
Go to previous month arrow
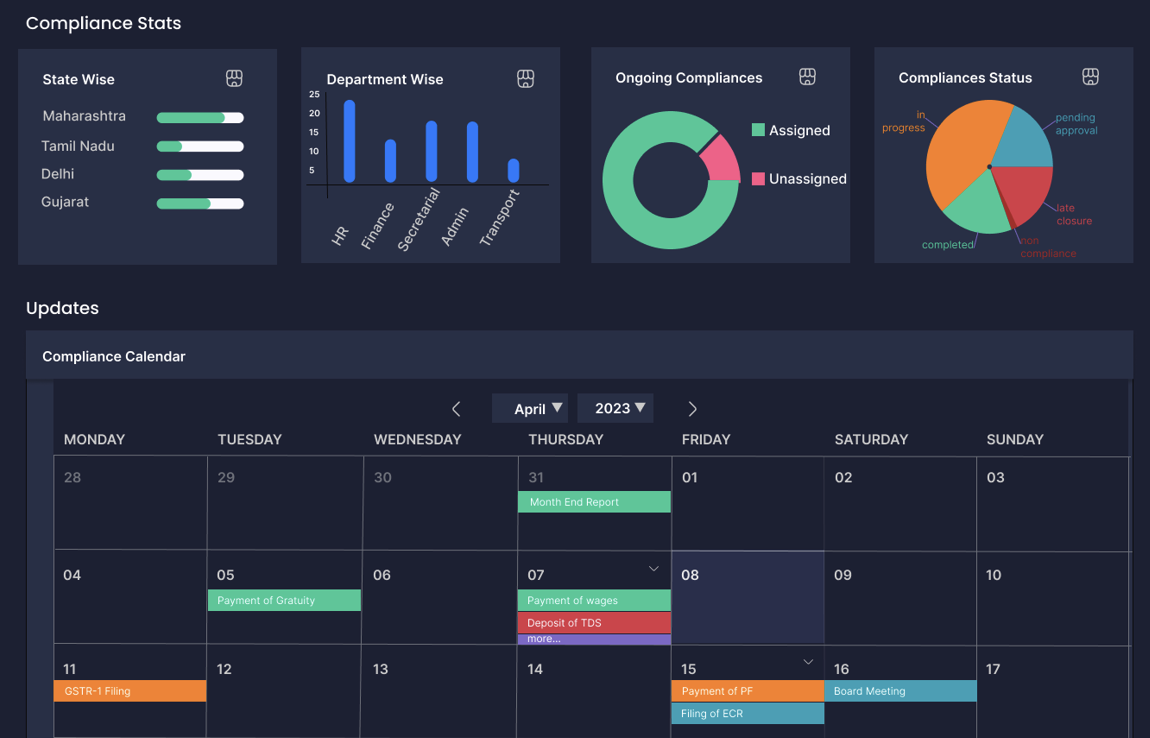point(456,409)
